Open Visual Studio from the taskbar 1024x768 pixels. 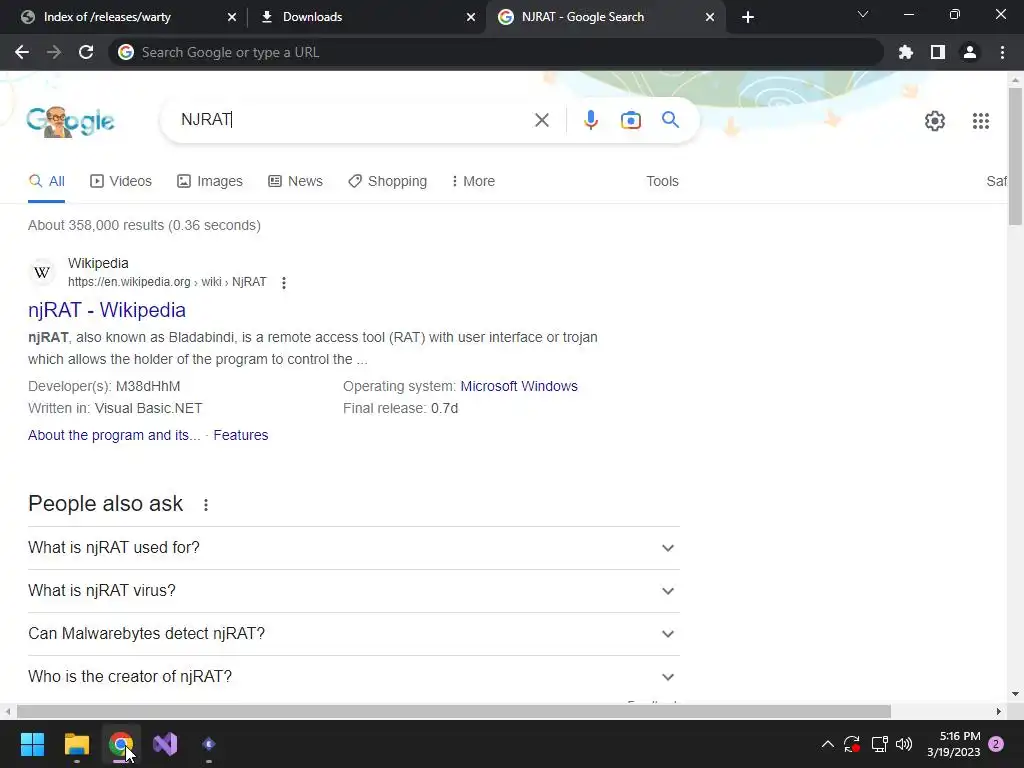point(165,744)
